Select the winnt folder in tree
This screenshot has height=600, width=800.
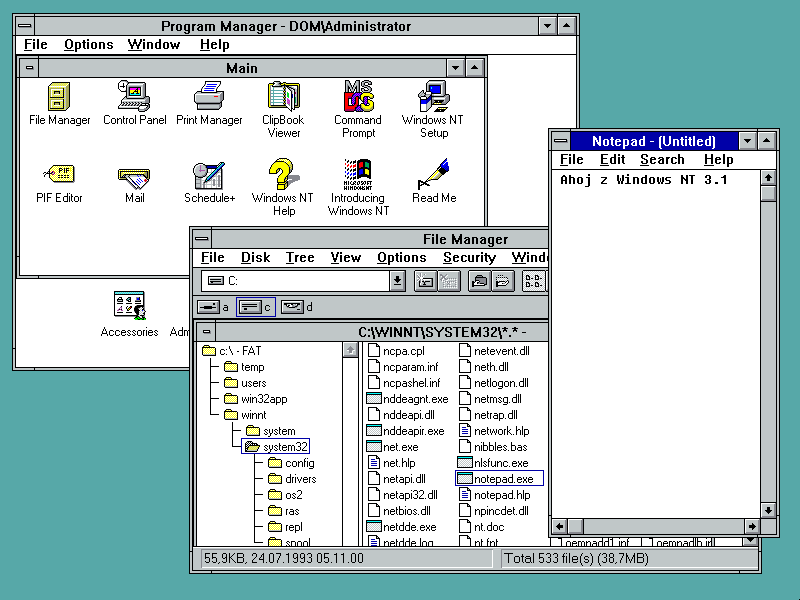point(253,415)
